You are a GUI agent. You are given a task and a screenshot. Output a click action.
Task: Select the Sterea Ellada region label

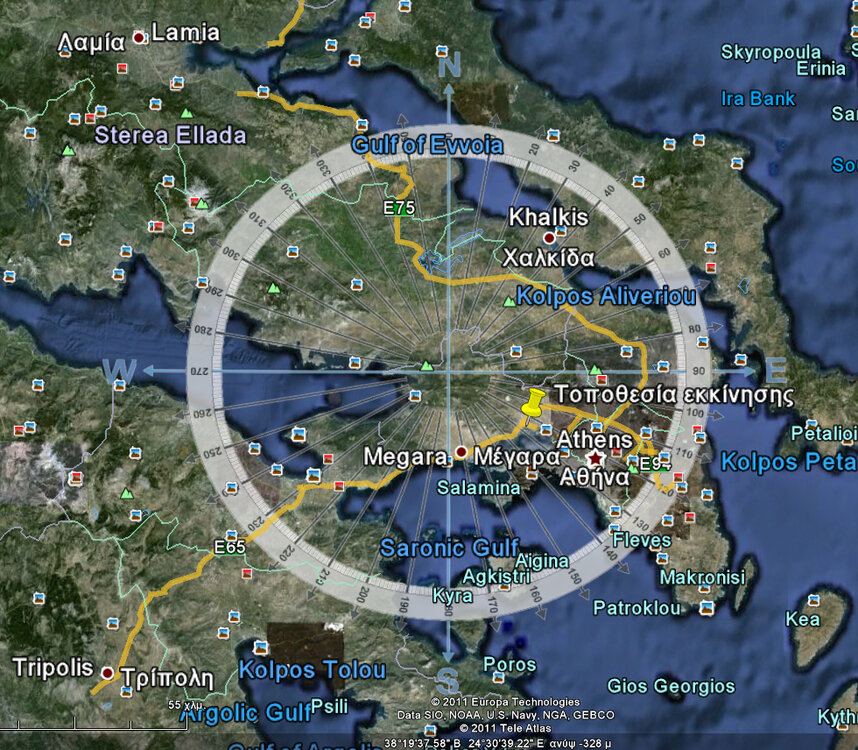point(170,135)
